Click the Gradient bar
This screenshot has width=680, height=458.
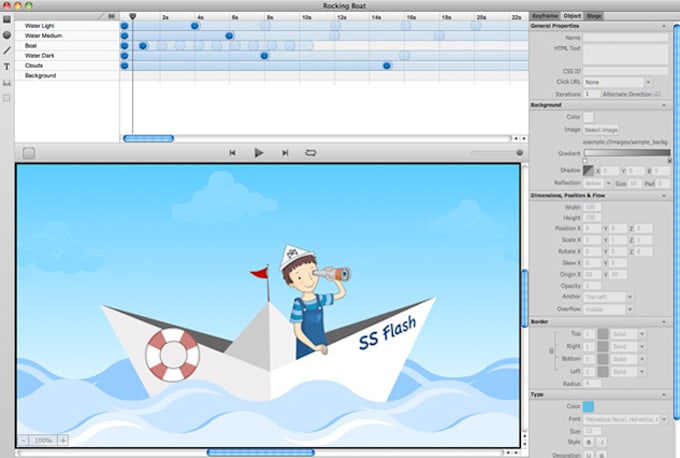(x=627, y=153)
